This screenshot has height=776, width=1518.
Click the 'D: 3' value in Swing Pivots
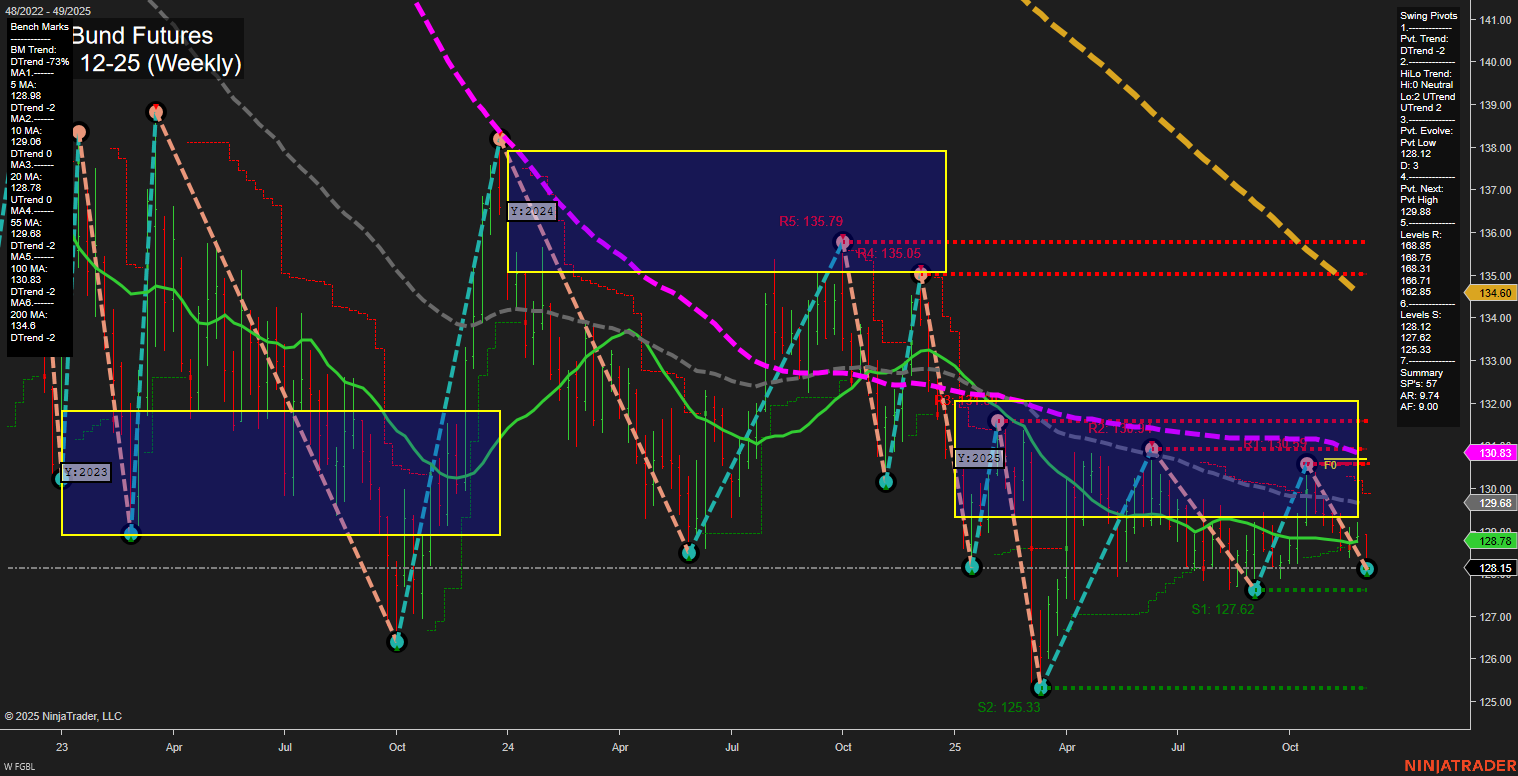click(x=1410, y=166)
